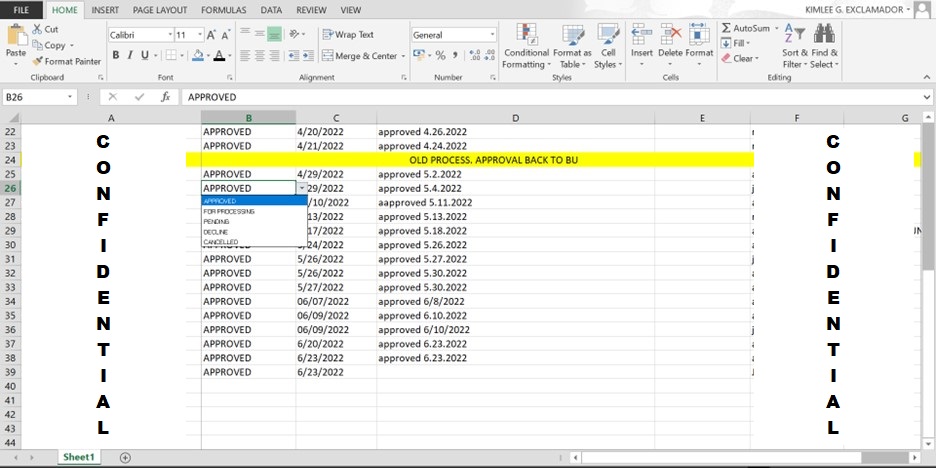Click the Orientation text angle icon

(294, 34)
